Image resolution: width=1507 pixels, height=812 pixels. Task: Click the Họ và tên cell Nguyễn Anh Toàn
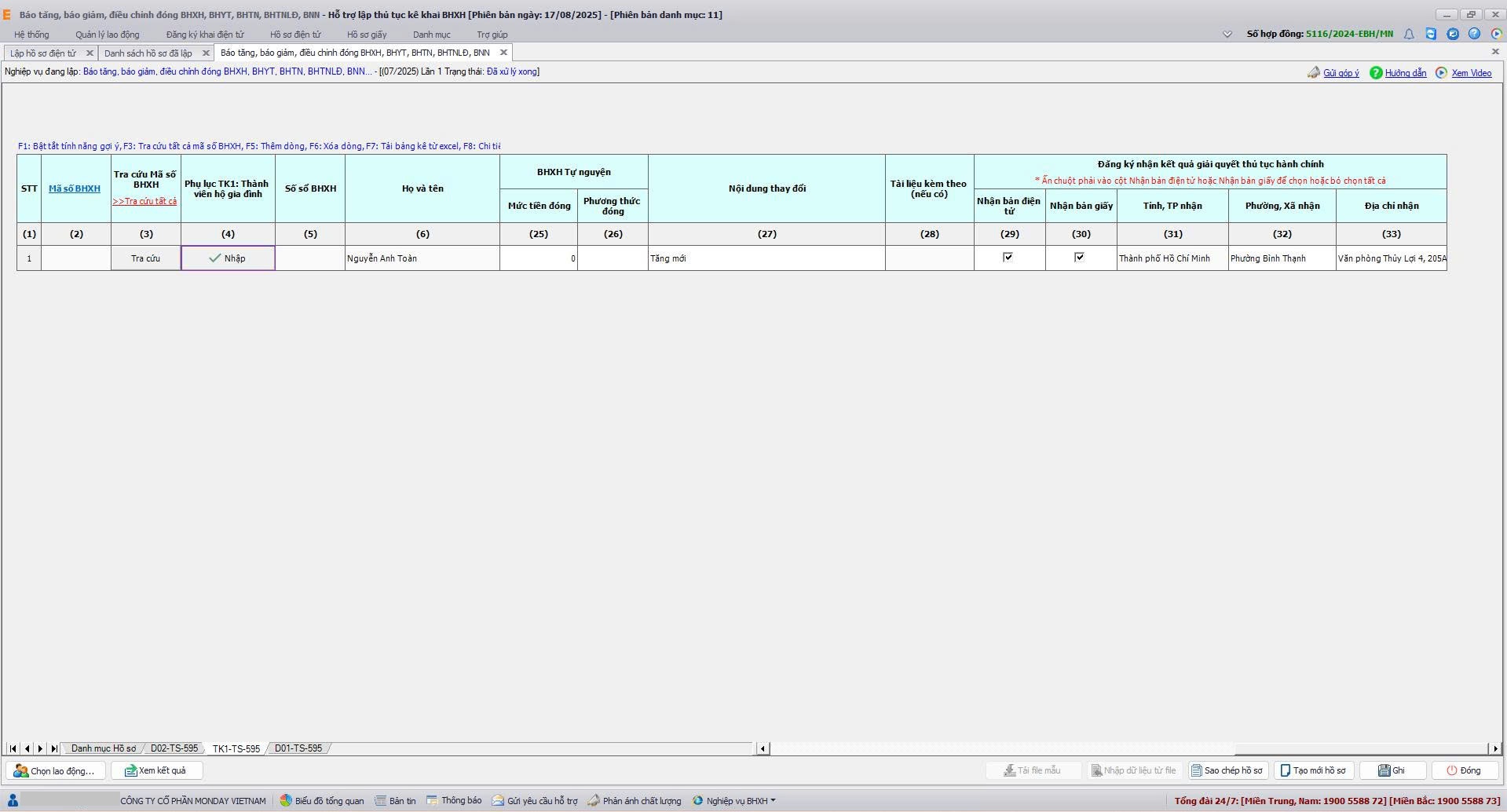tap(422, 258)
